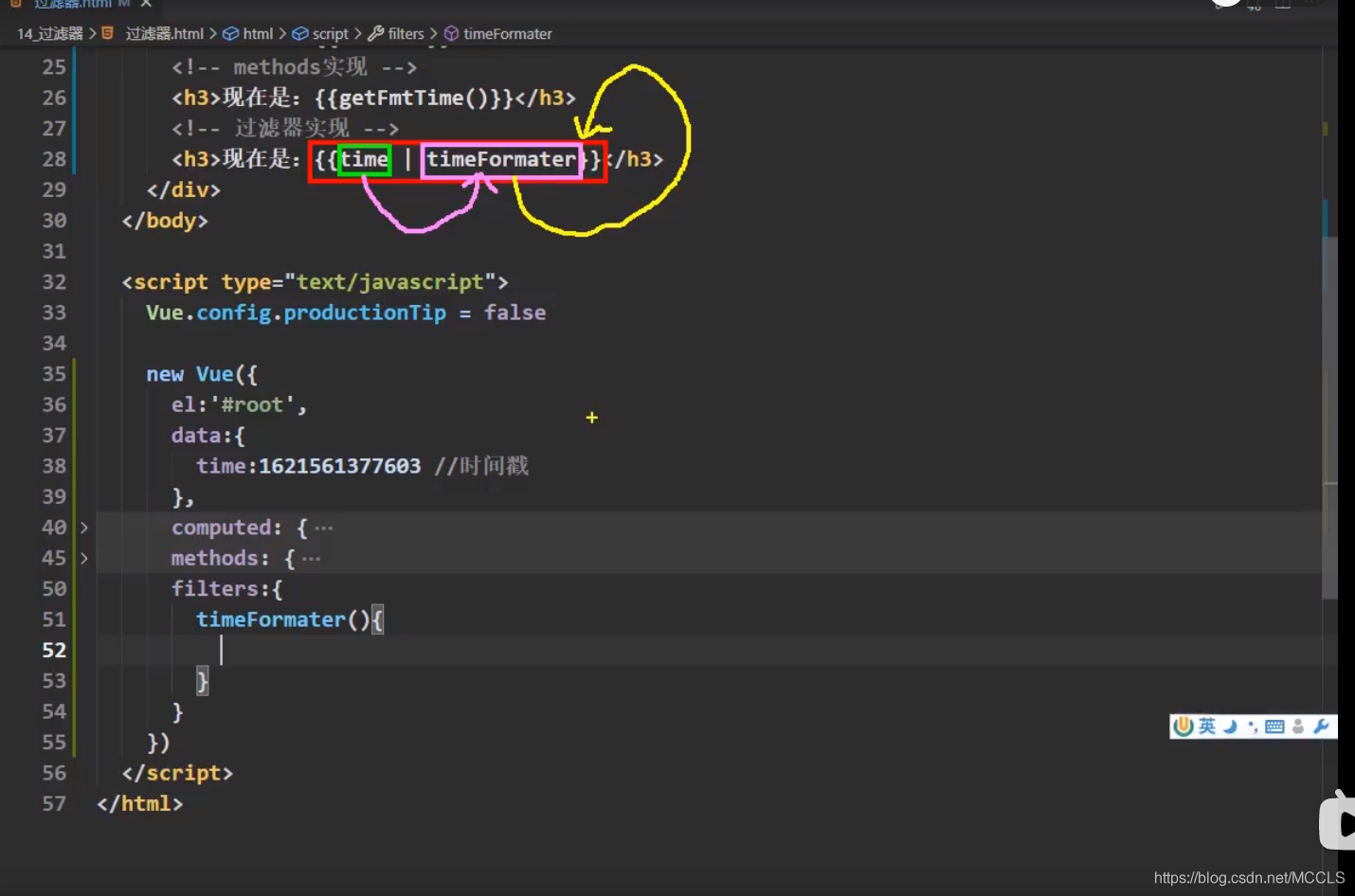The image size is (1355, 896).
Task: Click the '//时间戳' comment on line 38
Action: point(481,466)
